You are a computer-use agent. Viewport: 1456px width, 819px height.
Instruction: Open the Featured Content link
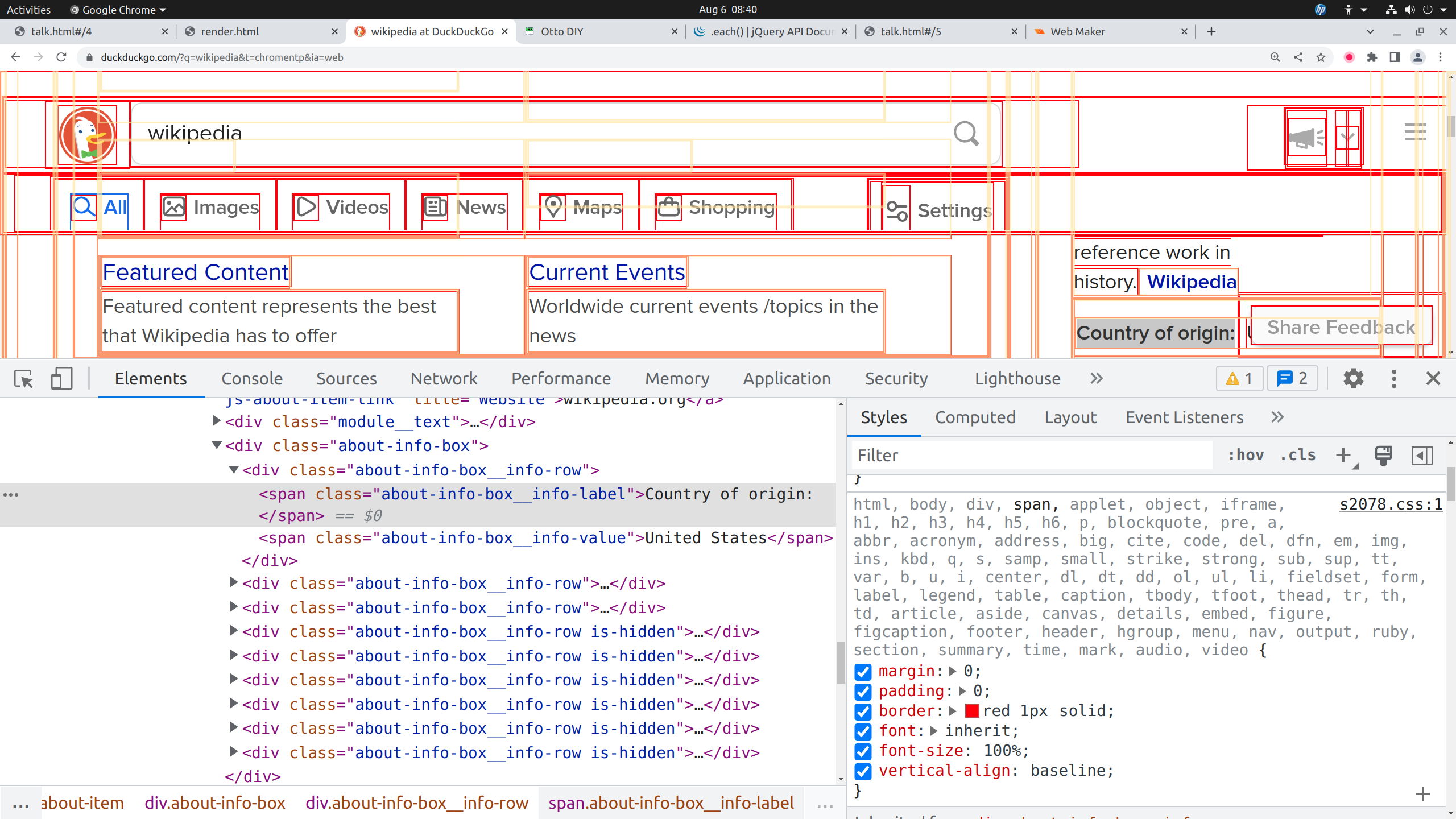(x=196, y=272)
